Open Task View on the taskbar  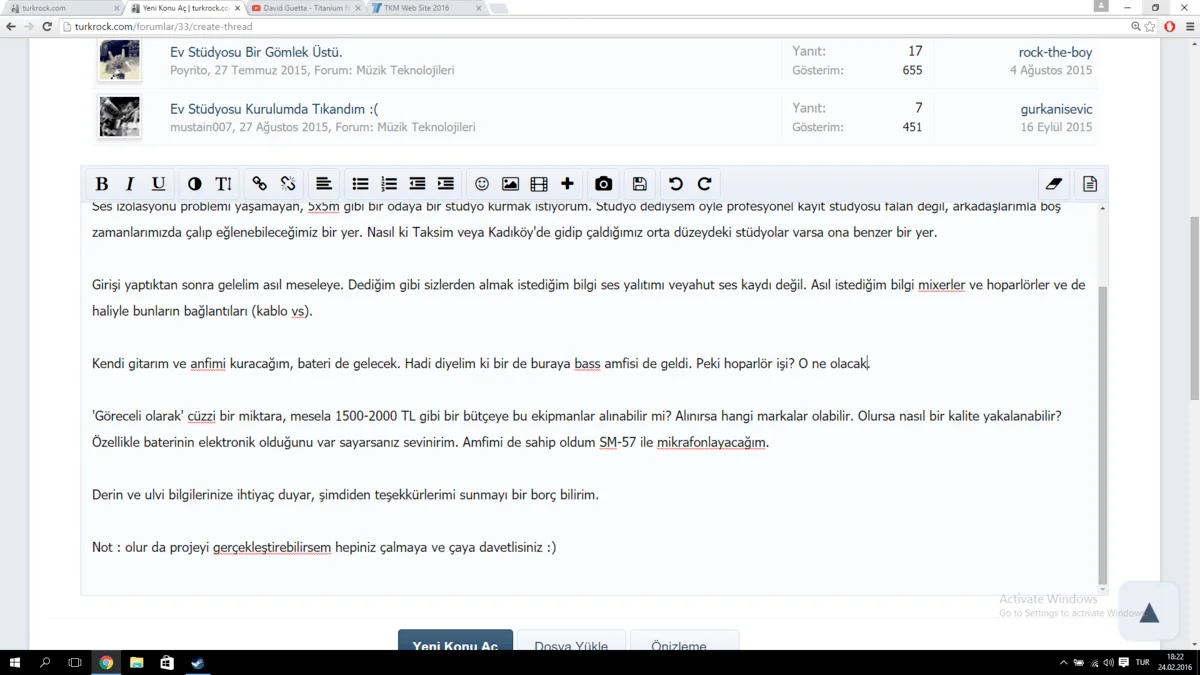[75, 663]
